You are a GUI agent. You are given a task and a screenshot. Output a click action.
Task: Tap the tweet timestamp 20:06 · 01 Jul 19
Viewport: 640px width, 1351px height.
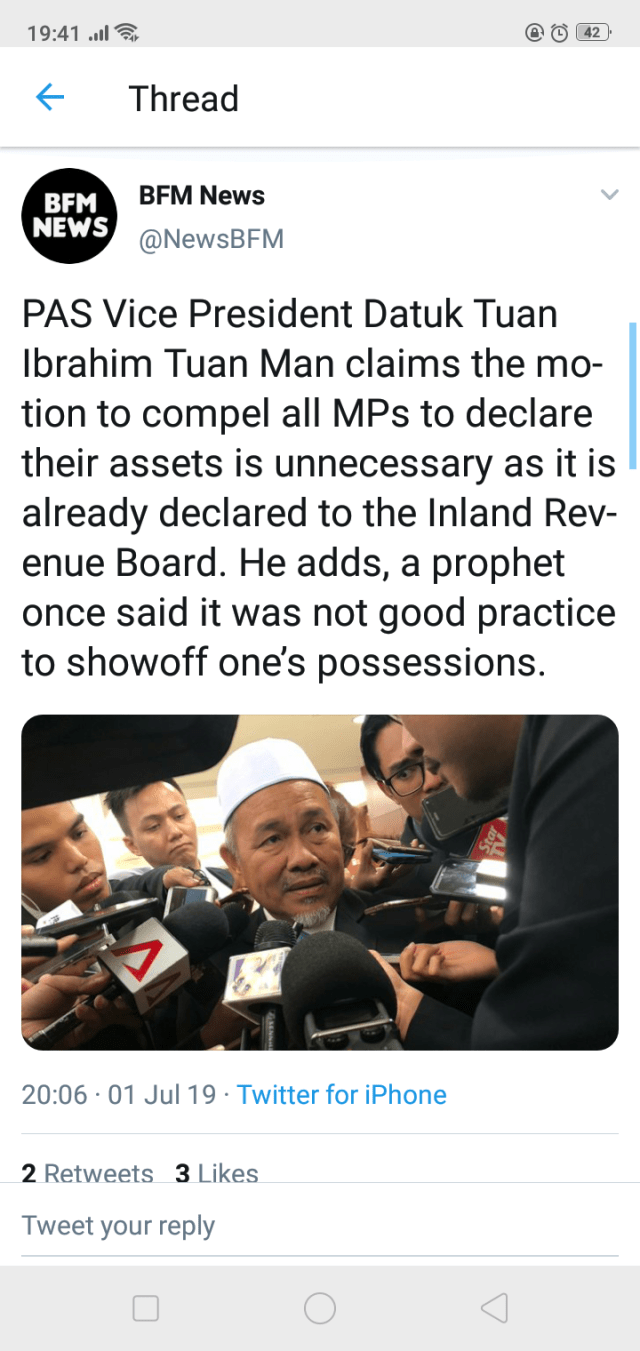(x=119, y=1095)
